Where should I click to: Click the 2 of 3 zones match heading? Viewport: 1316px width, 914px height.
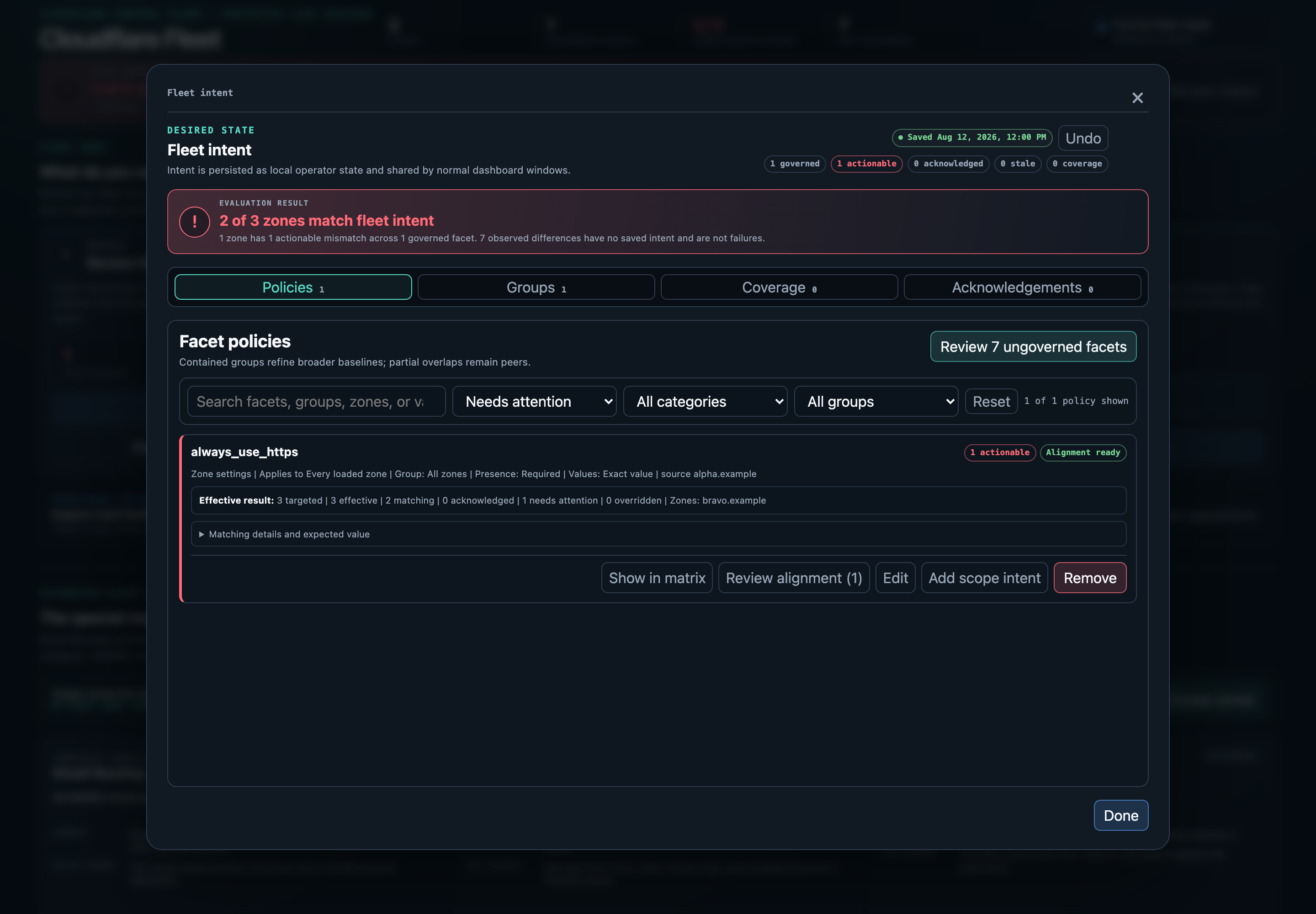point(326,220)
